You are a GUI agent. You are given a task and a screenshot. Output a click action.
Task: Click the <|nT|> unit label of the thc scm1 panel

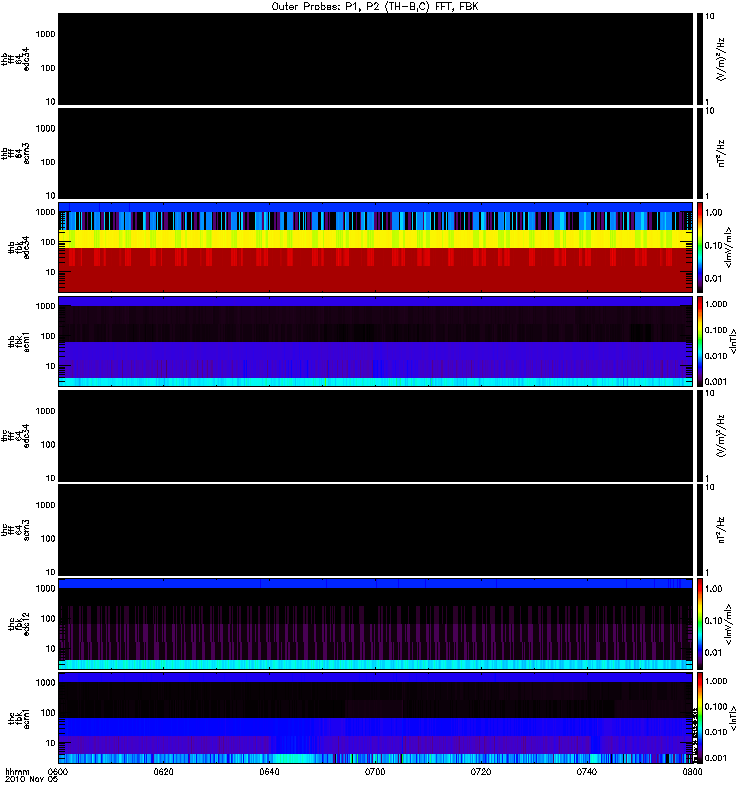pyautogui.click(x=733, y=718)
